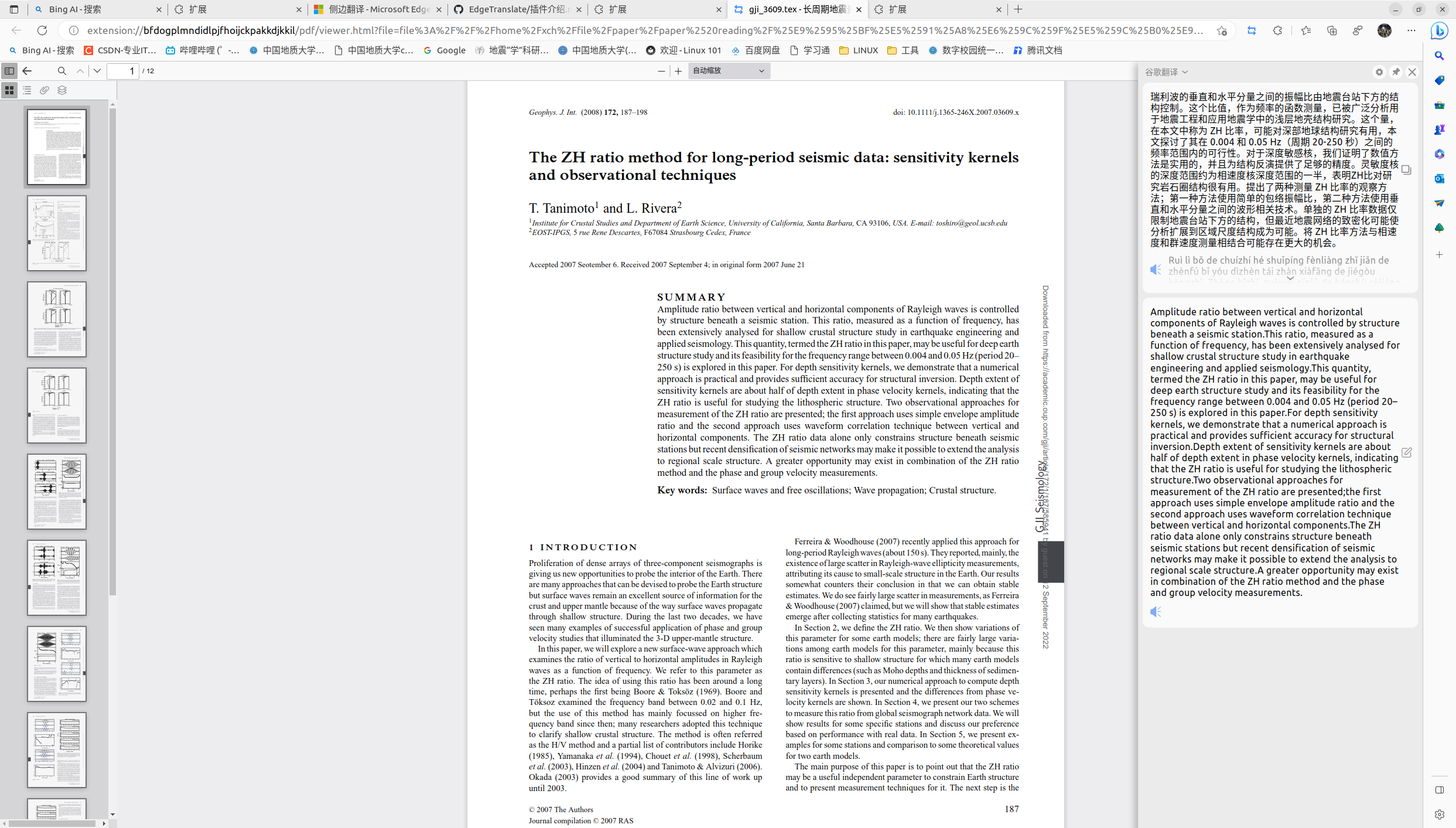Select page 2 thumbnail
Image resolution: width=1456 pixels, height=828 pixels.
tap(57, 233)
